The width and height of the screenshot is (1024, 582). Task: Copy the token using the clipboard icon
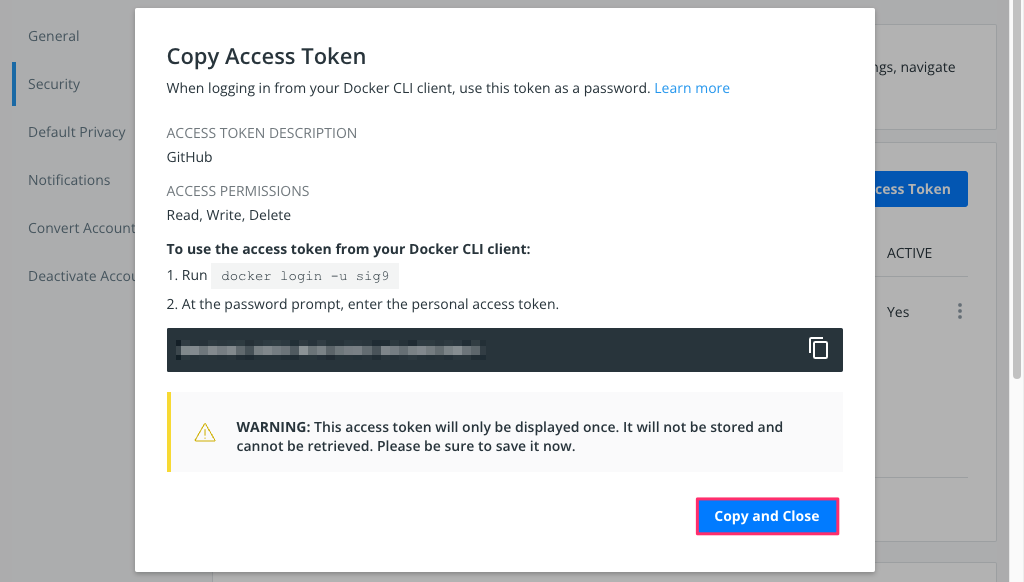click(x=818, y=348)
